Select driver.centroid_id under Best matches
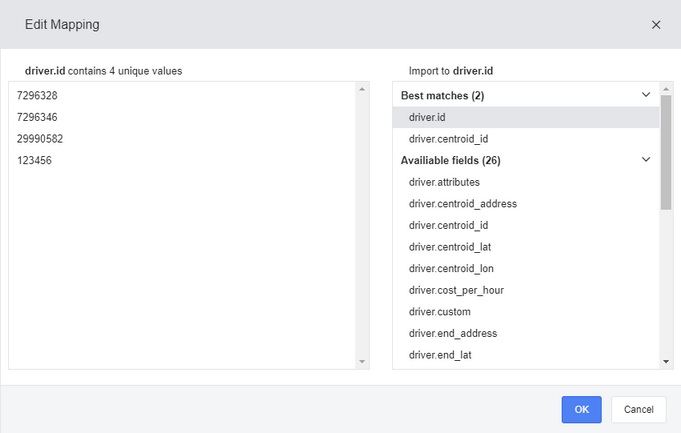 [526, 139]
